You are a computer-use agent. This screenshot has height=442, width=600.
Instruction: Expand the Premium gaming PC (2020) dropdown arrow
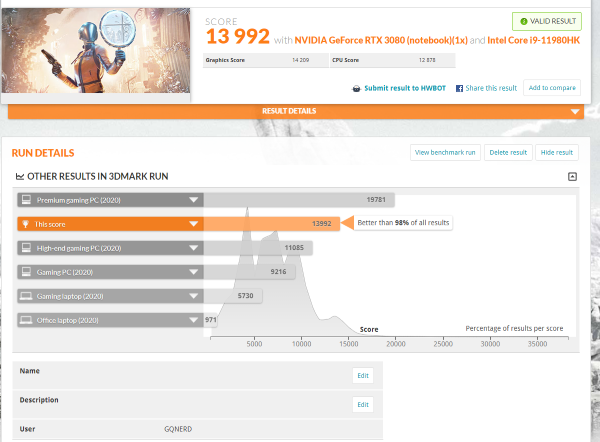point(194,200)
